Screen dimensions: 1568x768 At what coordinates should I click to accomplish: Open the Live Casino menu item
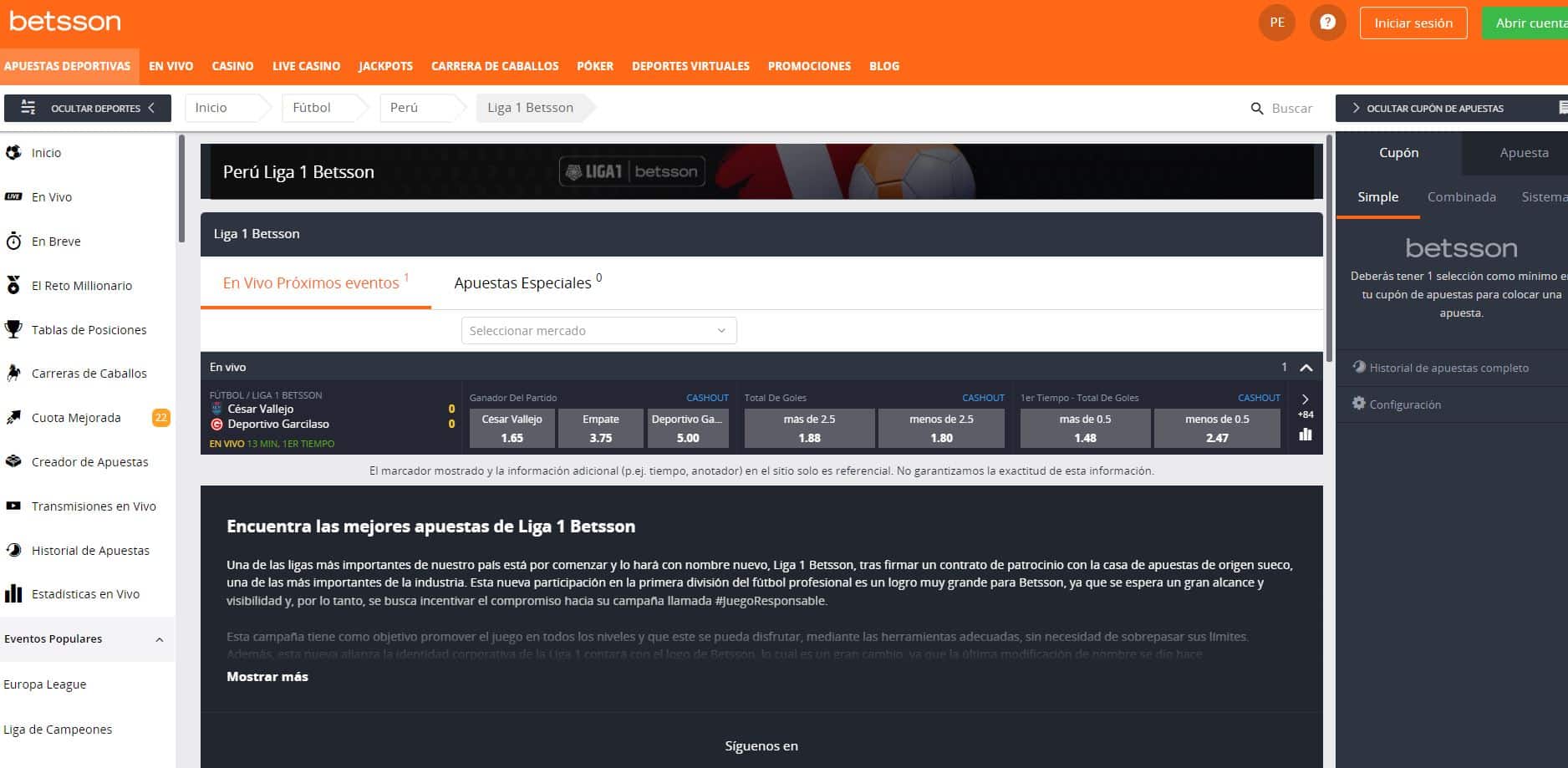pos(307,66)
